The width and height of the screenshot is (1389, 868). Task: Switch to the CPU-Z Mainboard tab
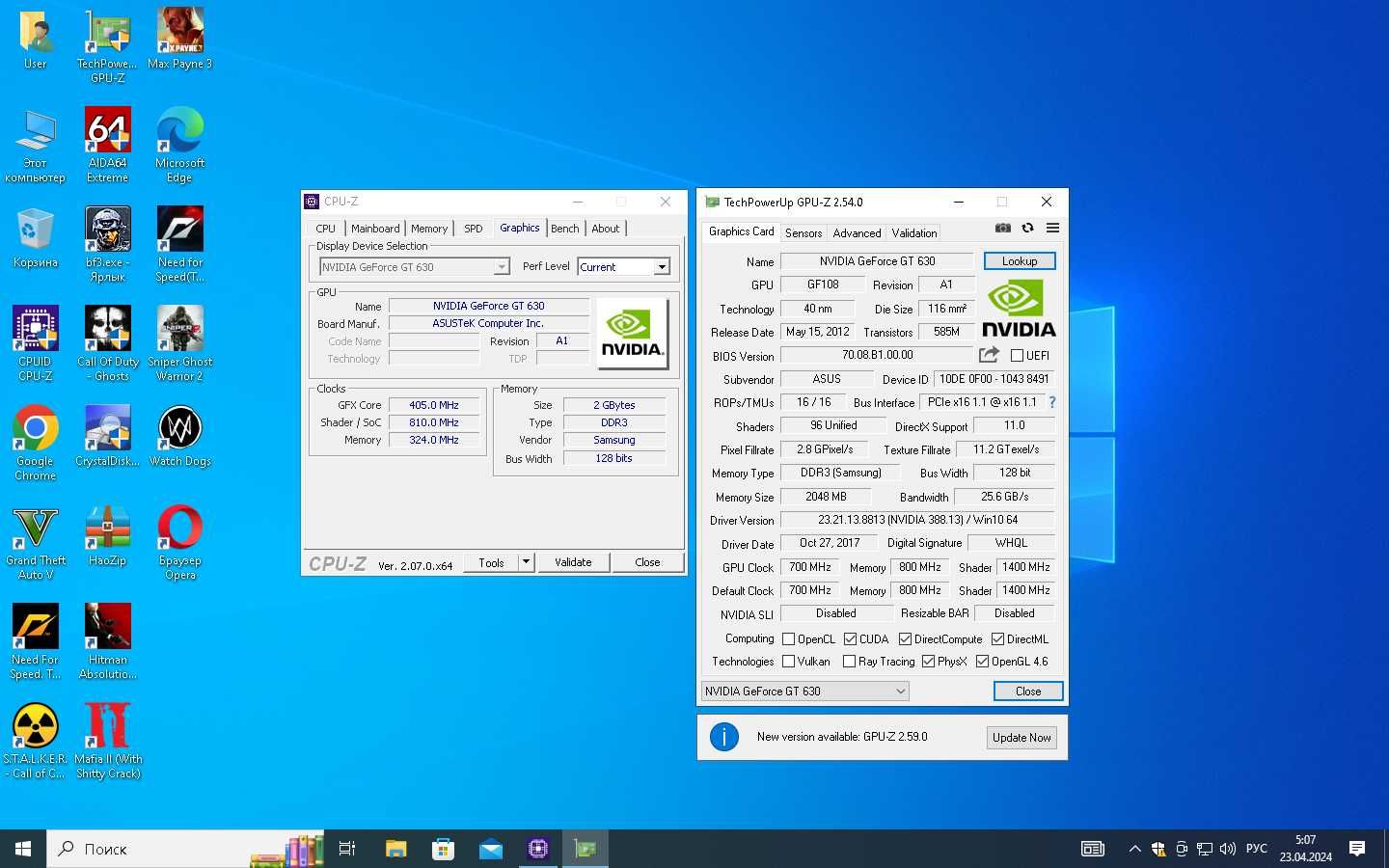tap(375, 229)
